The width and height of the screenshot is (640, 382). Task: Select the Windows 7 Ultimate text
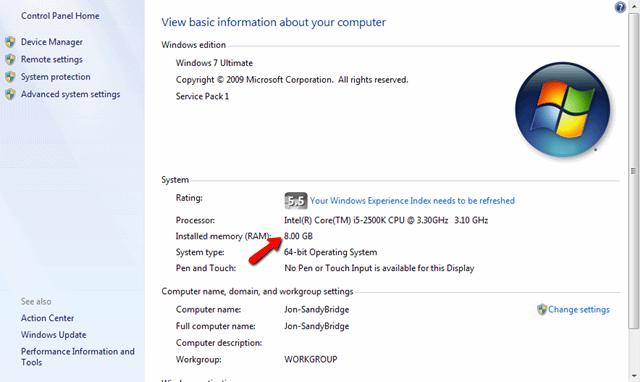[214, 63]
